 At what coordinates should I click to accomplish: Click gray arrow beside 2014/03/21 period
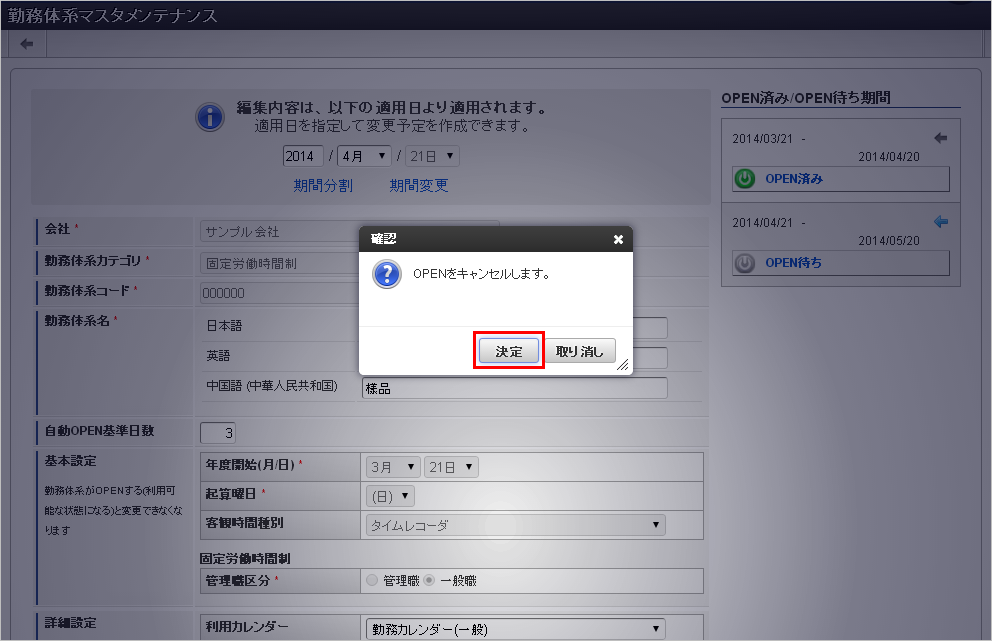coord(941,137)
